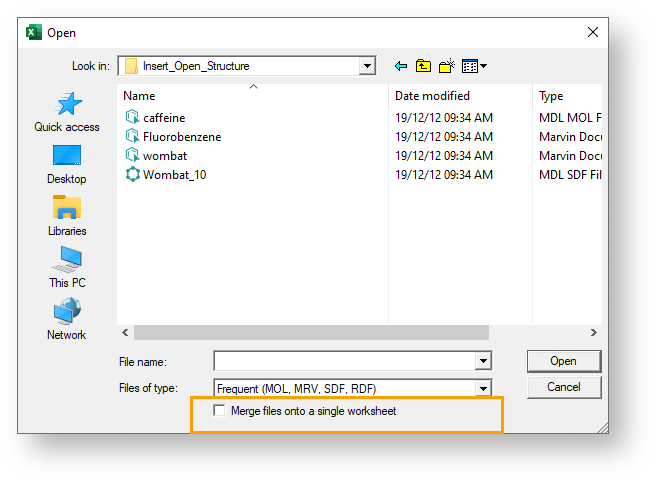
Task: Click the Open button
Action: click(563, 361)
